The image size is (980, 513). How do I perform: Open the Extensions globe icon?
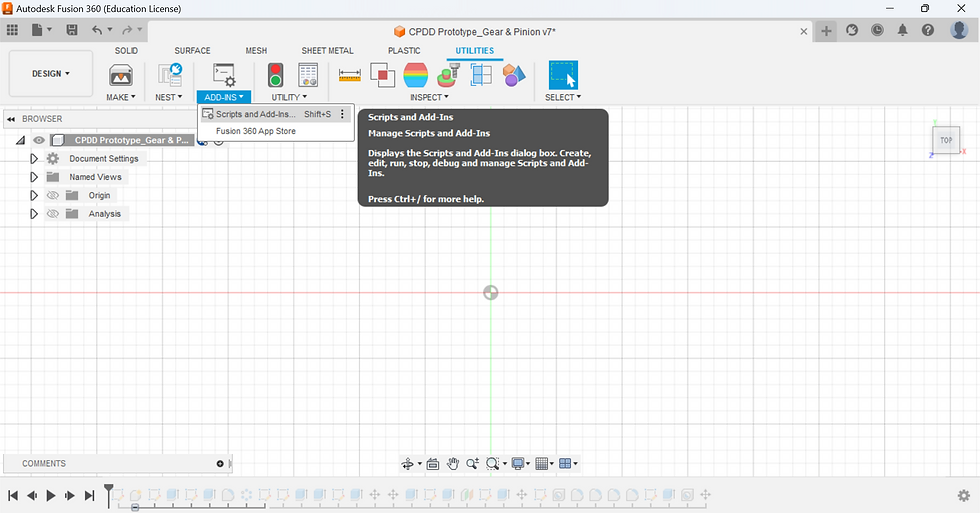[852, 30]
